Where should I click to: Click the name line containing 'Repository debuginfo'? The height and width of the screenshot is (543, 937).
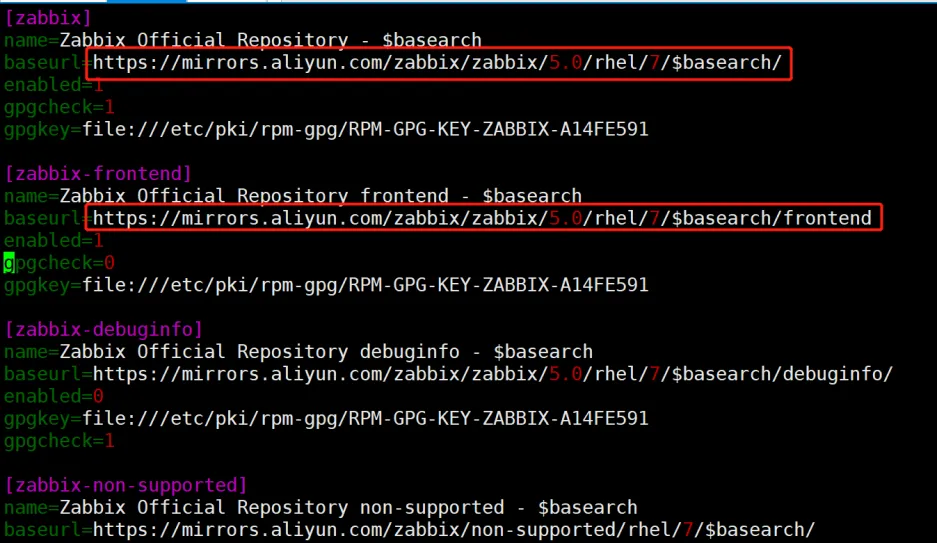pos(298,352)
